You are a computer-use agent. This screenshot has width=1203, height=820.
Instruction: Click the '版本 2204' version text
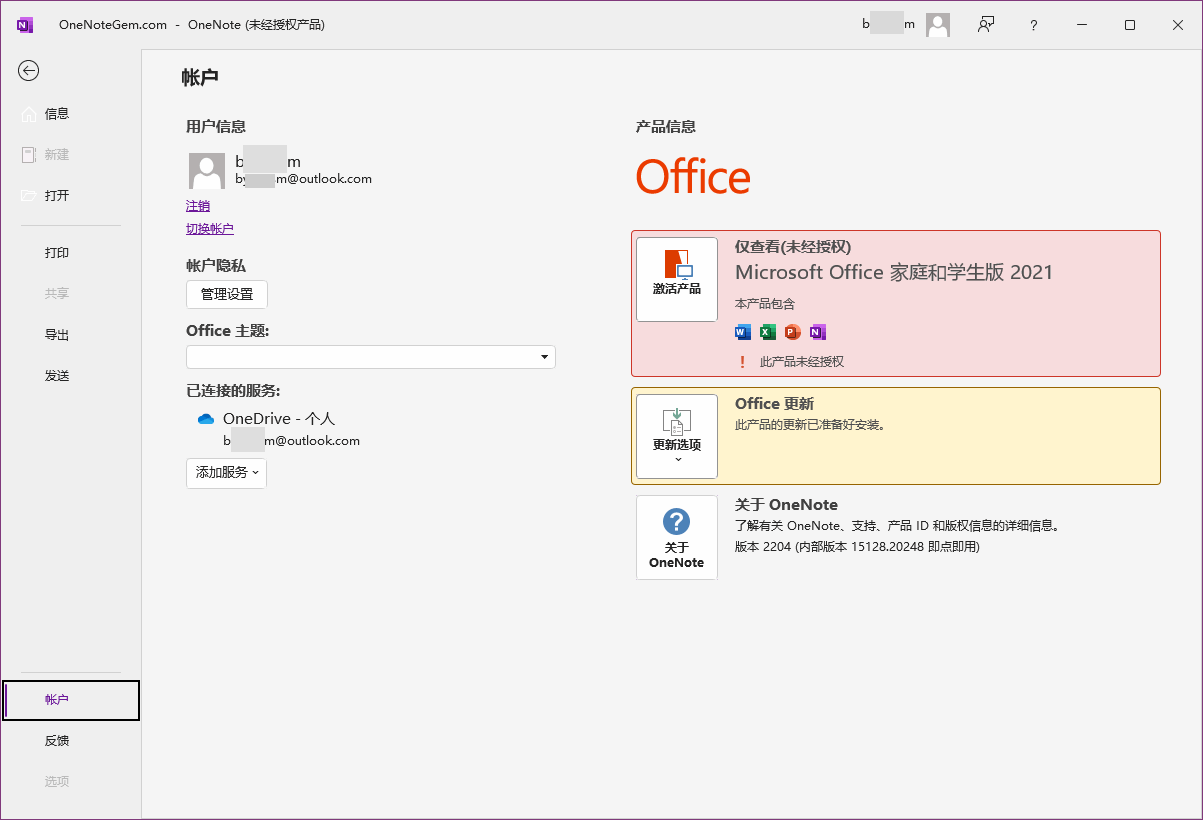[857, 547]
